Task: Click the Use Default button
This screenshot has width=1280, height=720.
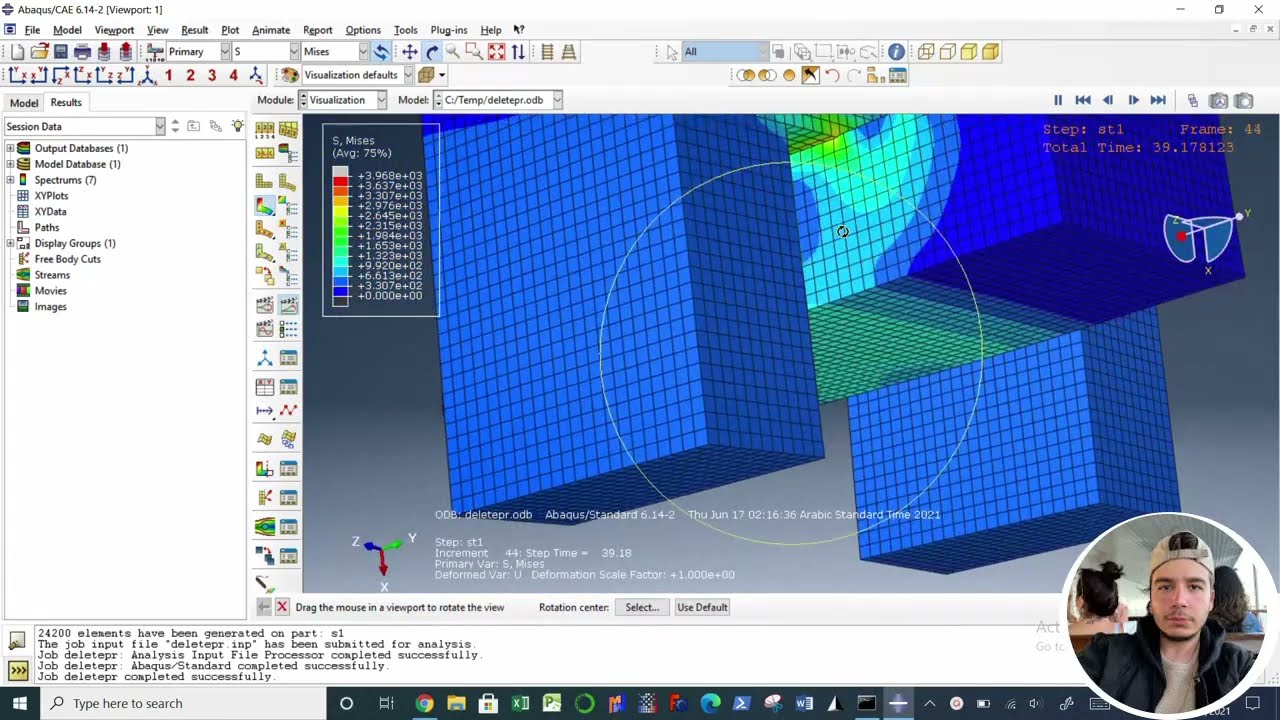Action: click(x=702, y=607)
